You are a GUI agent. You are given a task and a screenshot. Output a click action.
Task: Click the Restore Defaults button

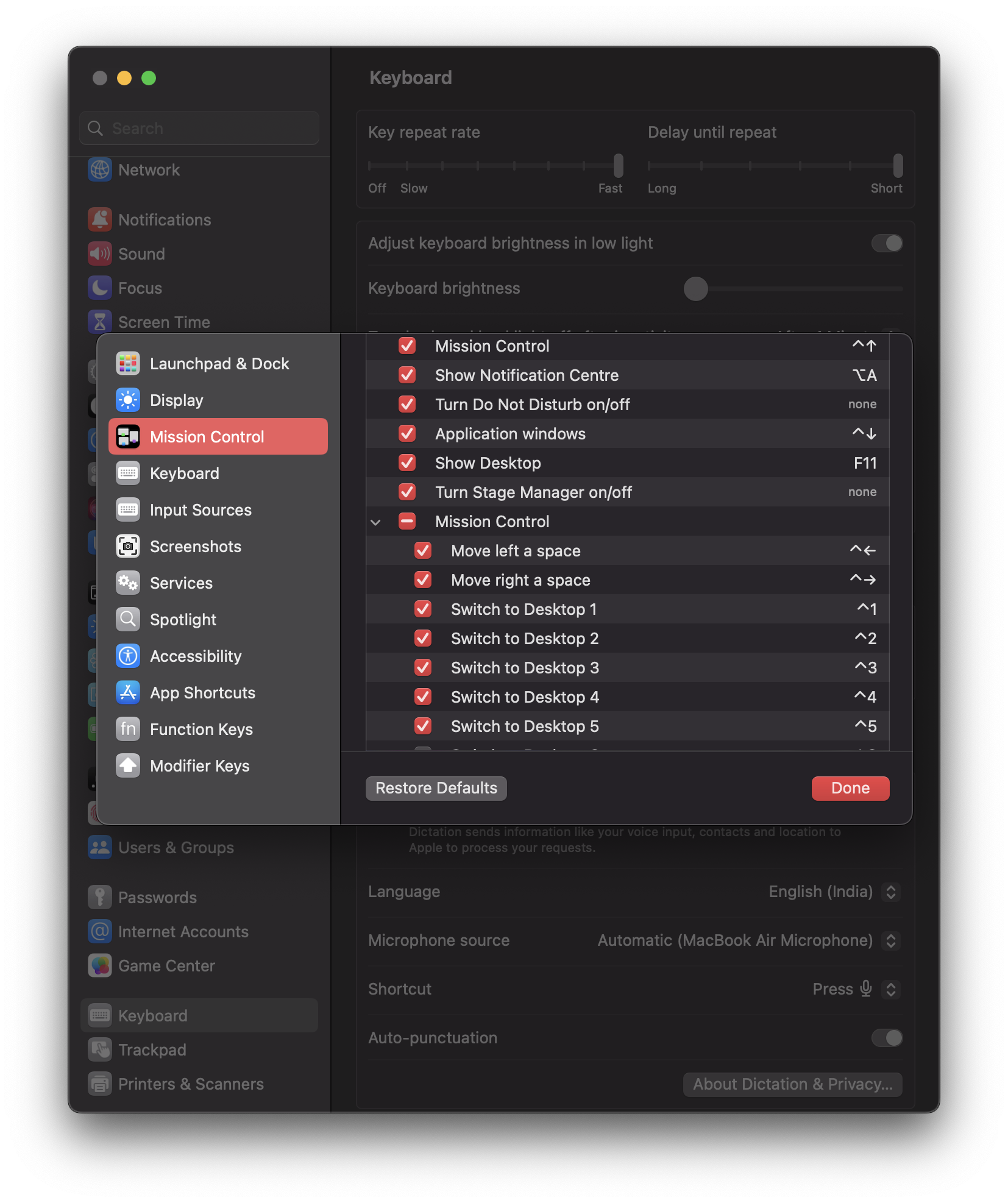tap(435, 788)
